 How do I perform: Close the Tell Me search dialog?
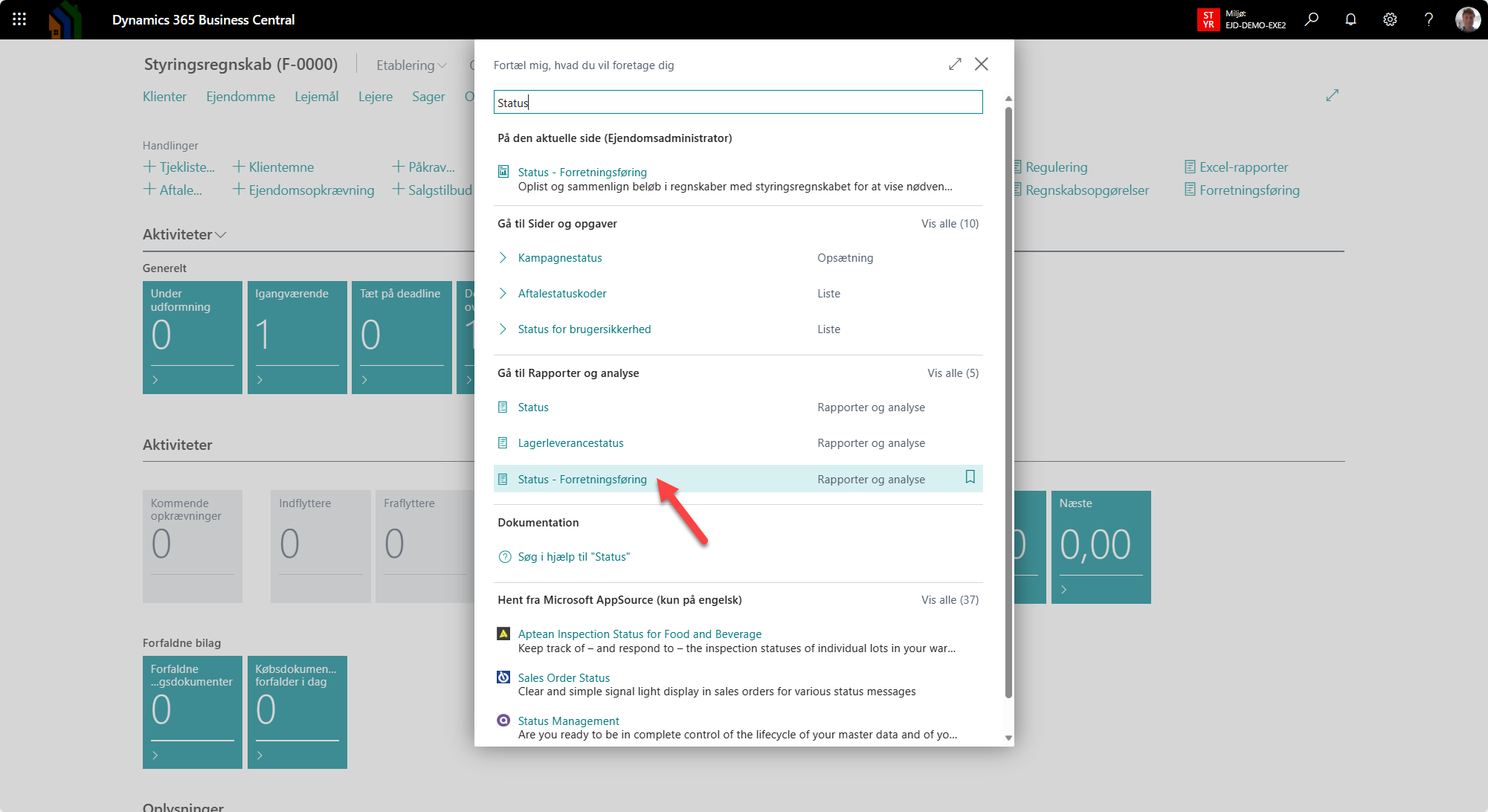click(x=982, y=64)
